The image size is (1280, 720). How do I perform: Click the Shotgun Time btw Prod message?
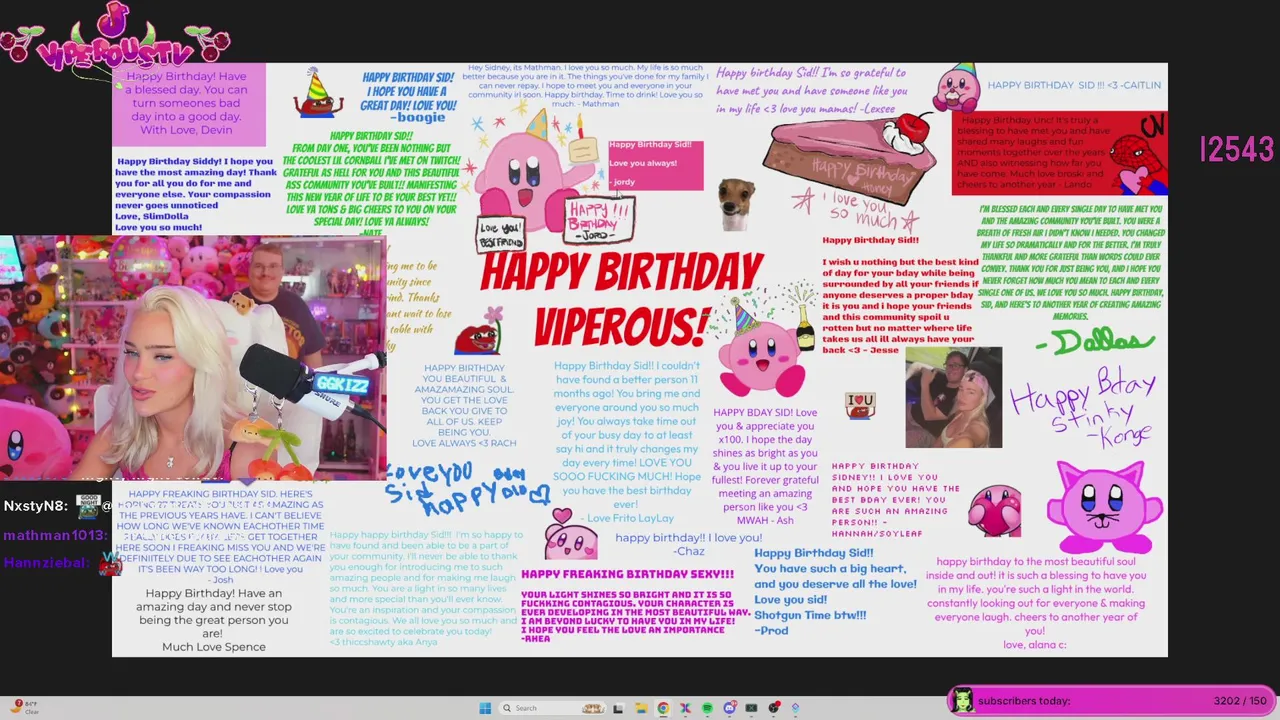pos(834,591)
